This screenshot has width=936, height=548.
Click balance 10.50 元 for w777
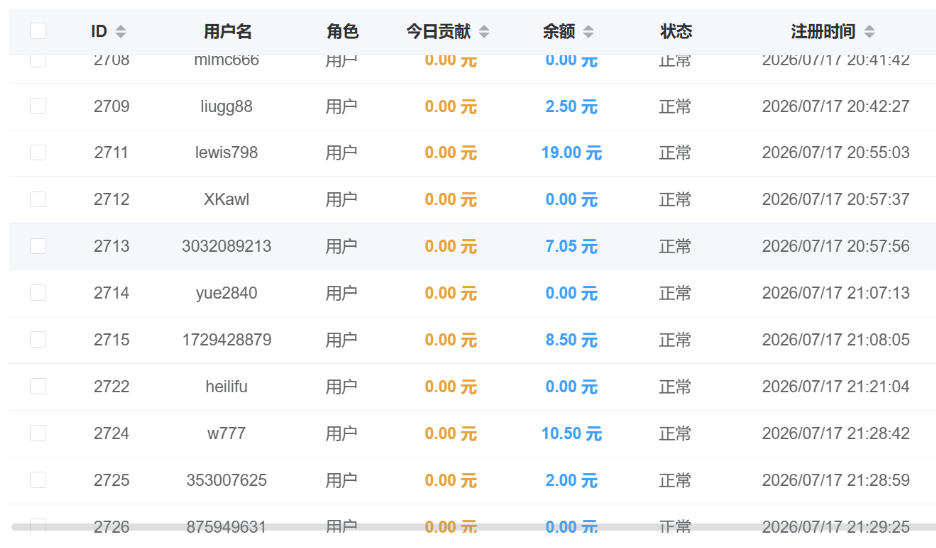point(571,433)
